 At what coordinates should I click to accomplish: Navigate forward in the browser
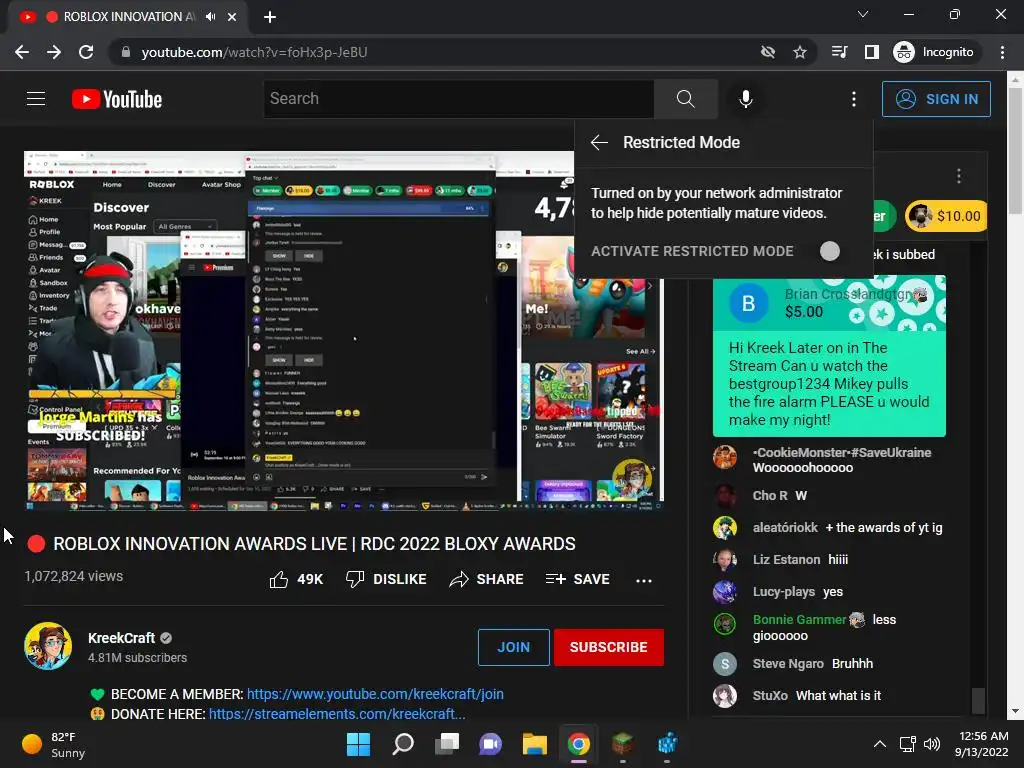pyautogui.click(x=54, y=52)
